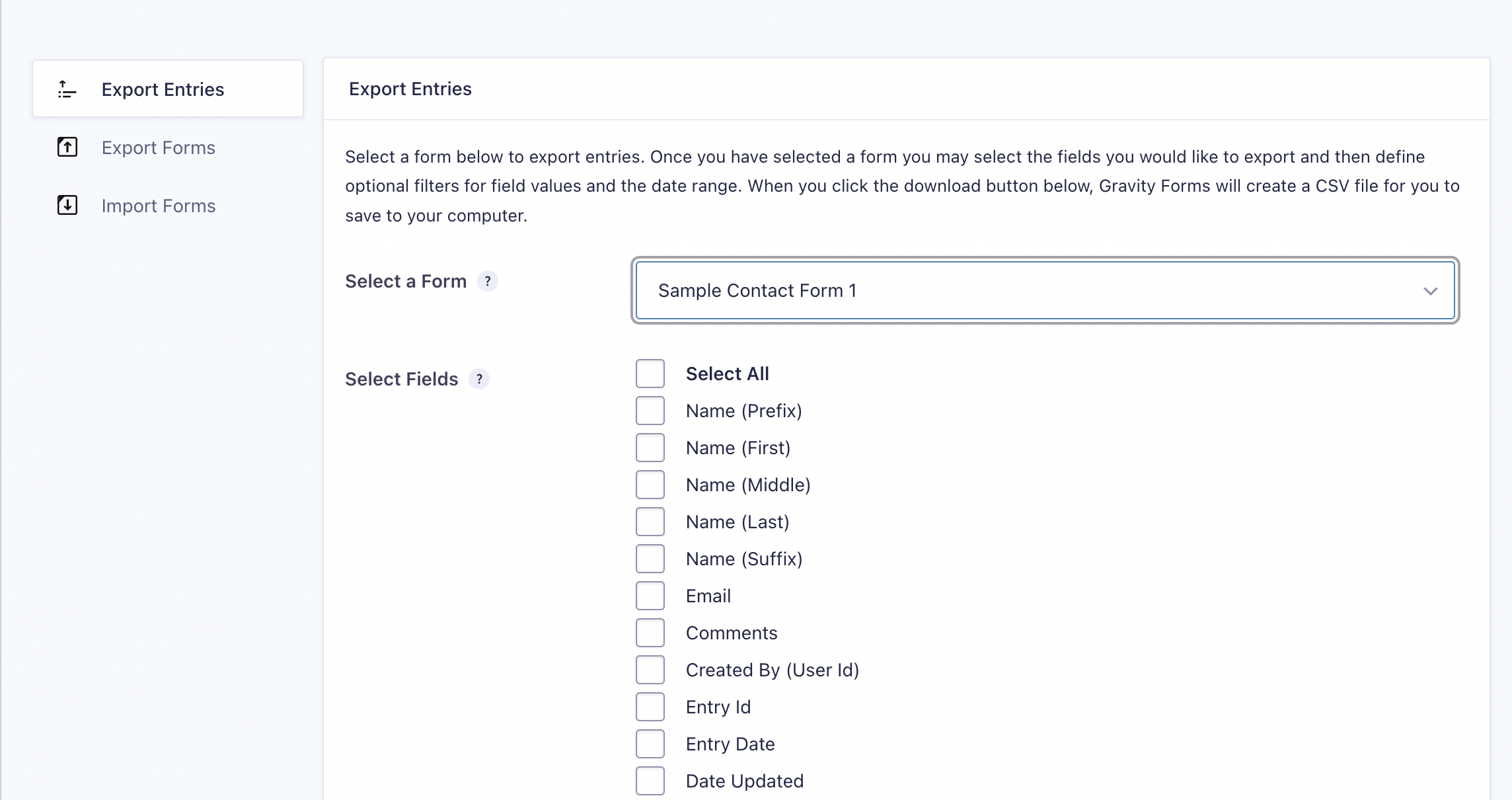Open the Select a Form help tooltip

pyautogui.click(x=488, y=281)
